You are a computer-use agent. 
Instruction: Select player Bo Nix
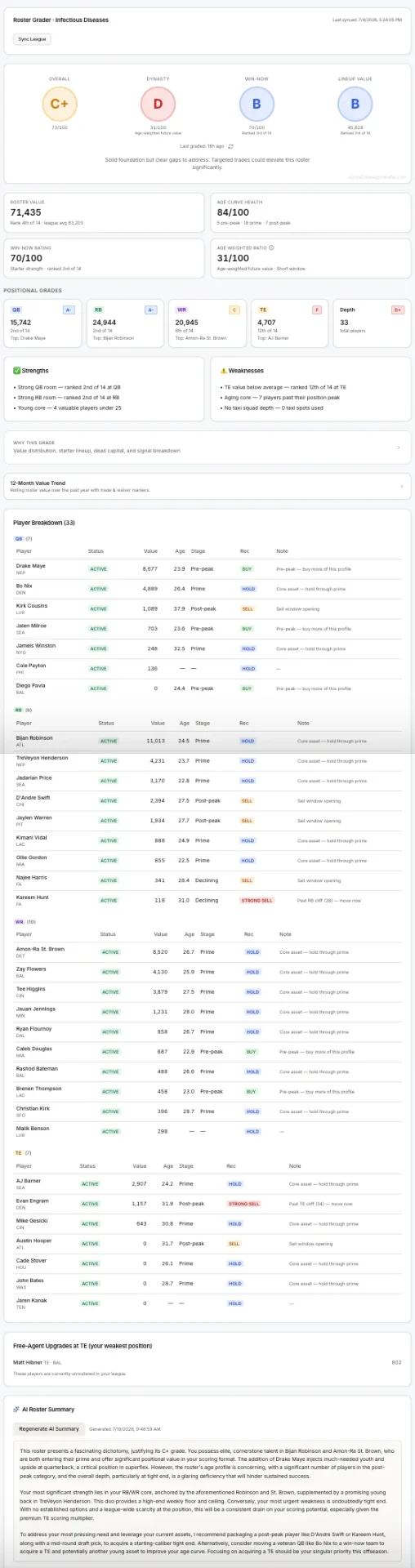(25, 586)
